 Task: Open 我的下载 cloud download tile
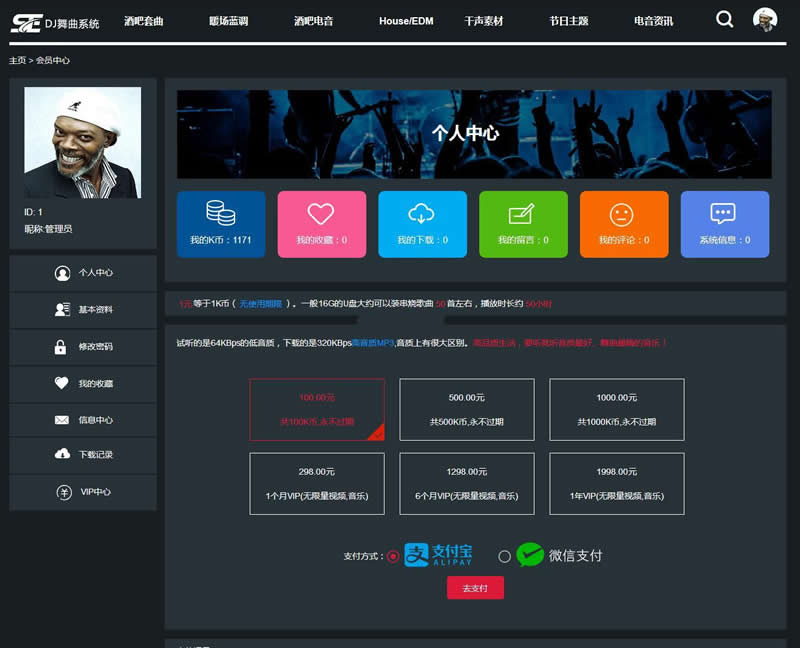(x=422, y=224)
